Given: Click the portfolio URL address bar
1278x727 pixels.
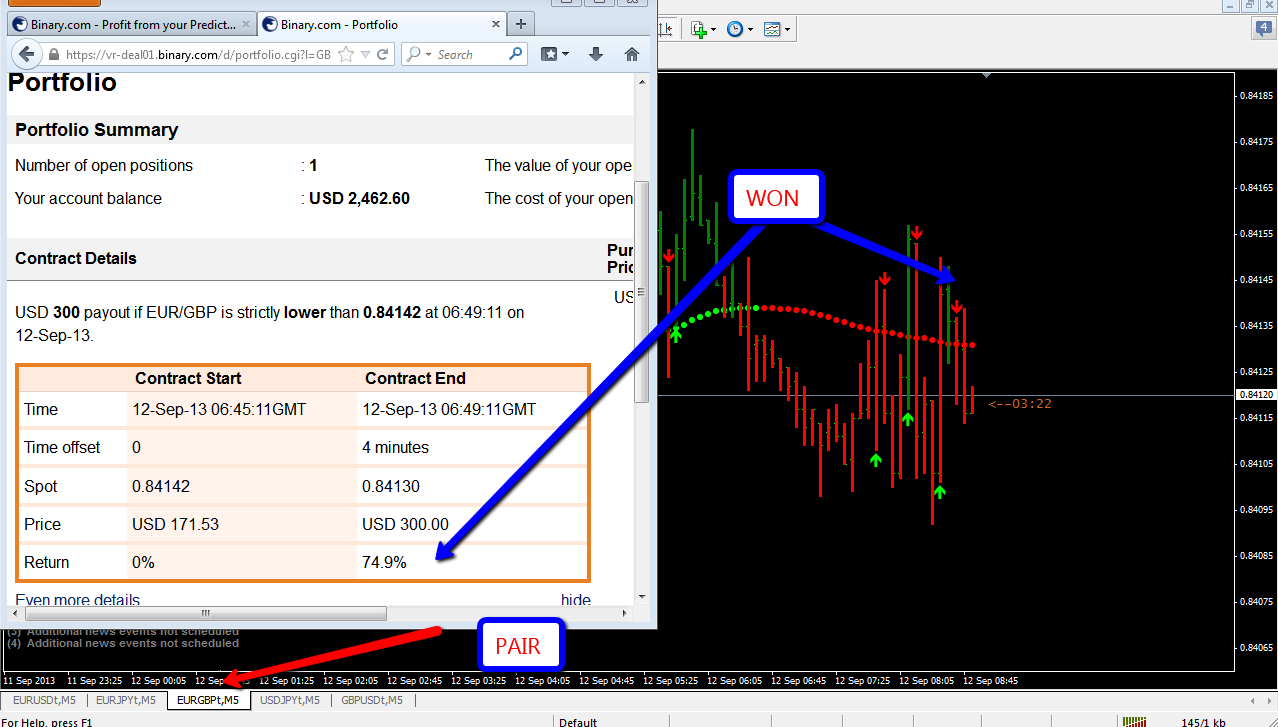Looking at the screenshot, I should click(197, 55).
